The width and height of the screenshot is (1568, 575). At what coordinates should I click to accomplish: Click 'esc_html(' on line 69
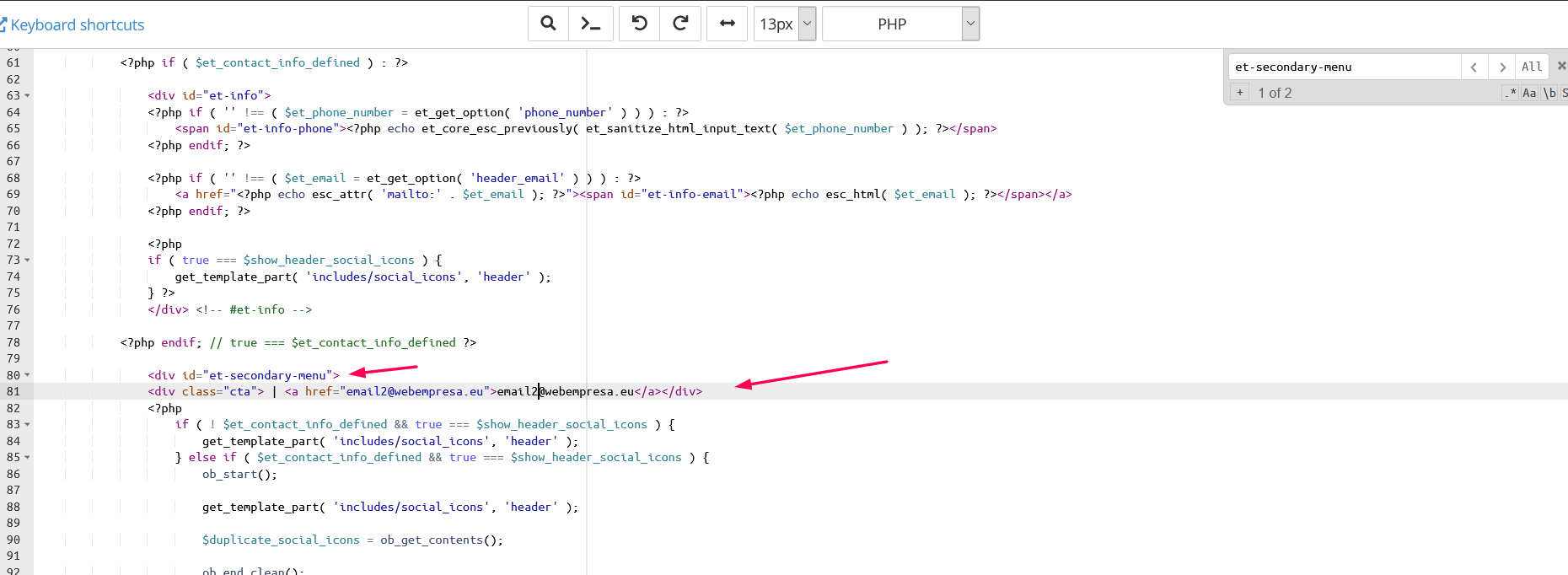(x=856, y=194)
